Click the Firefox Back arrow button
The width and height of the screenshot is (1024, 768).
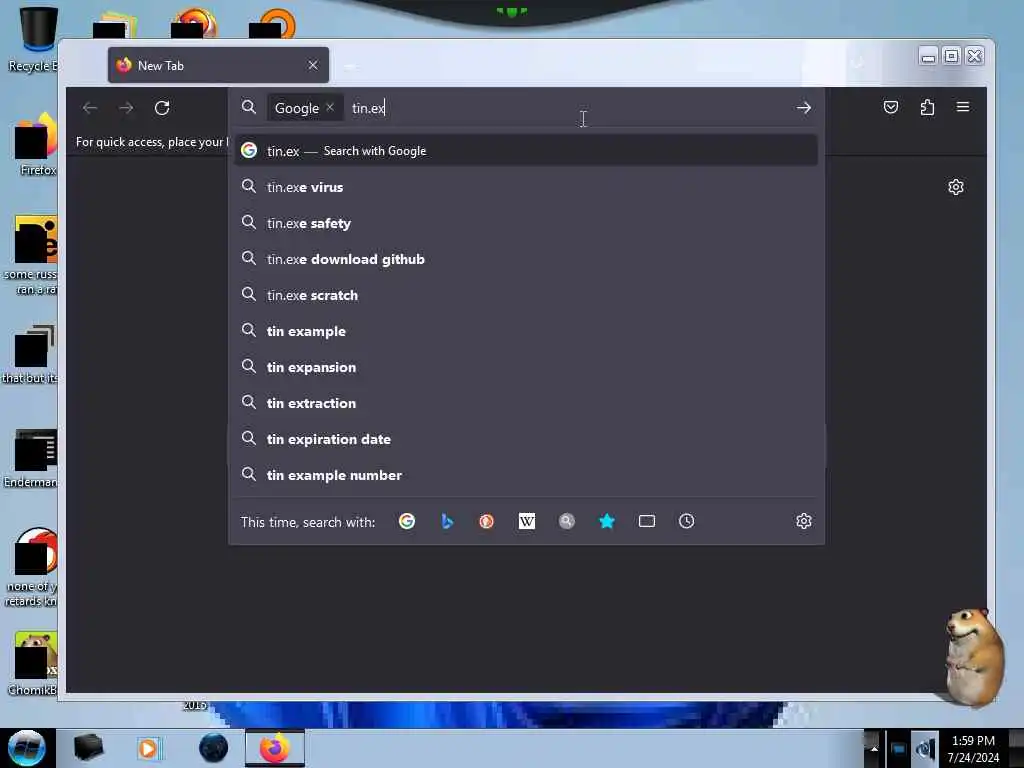[x=90, y=108]
